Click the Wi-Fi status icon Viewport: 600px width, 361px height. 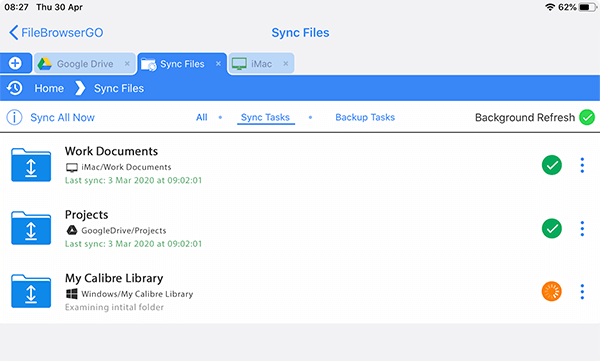point(550,7)
